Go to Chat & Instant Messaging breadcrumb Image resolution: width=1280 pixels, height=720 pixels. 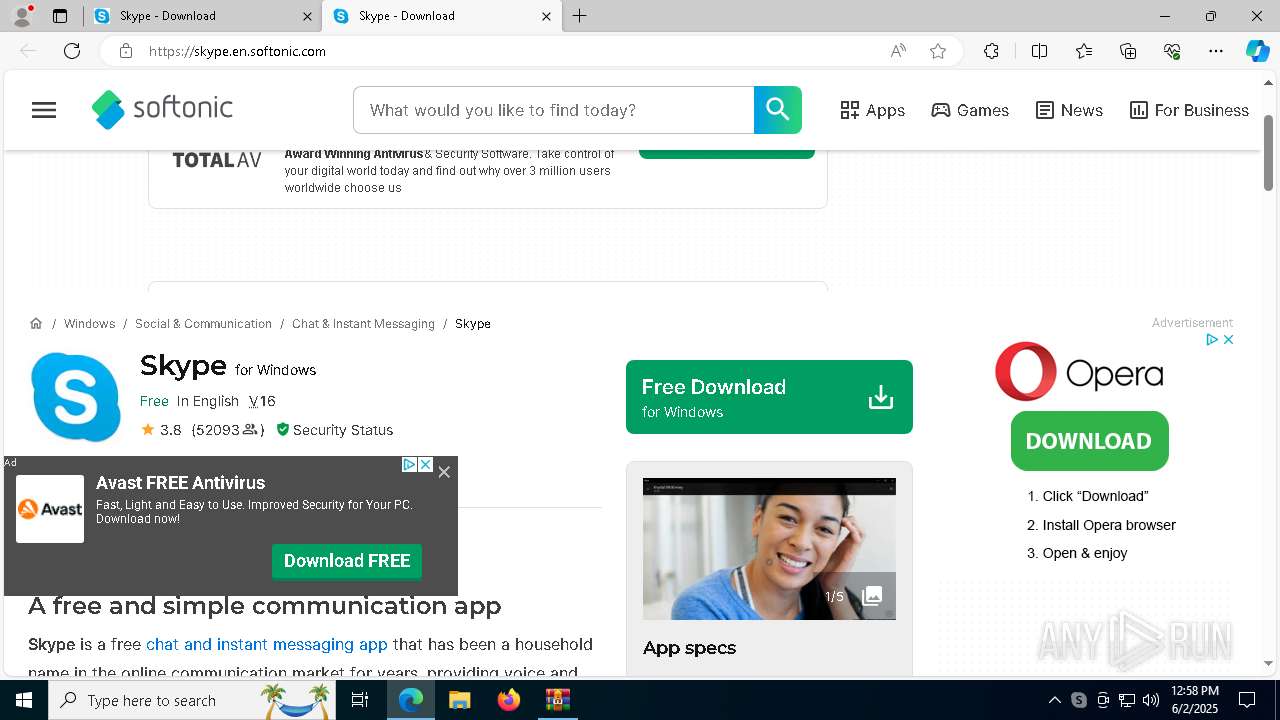click(x=363, y=323)
